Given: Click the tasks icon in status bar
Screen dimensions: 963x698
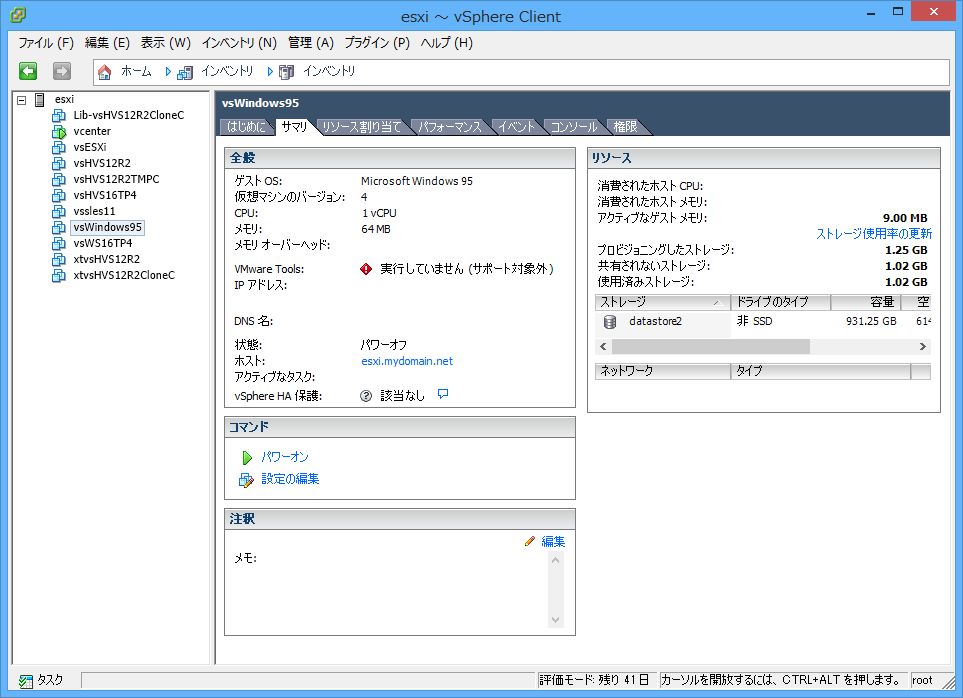Looking at the screenshot, I should point(25,681).
